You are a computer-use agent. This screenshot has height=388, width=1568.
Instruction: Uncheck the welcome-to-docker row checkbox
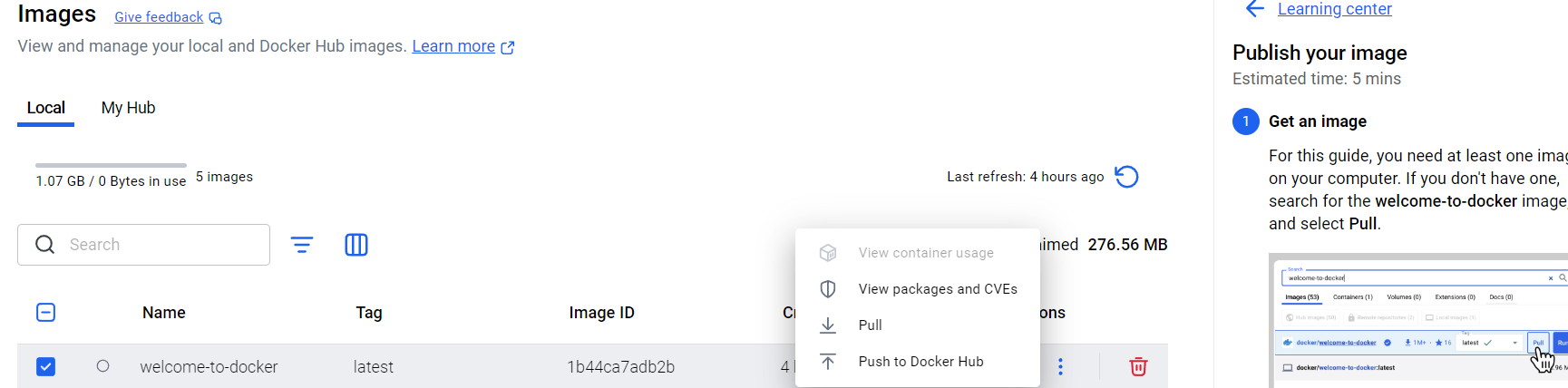[45, 366]
